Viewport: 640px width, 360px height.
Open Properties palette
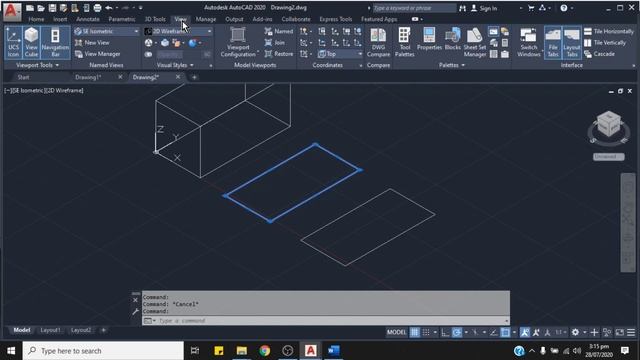coord(429,40)
